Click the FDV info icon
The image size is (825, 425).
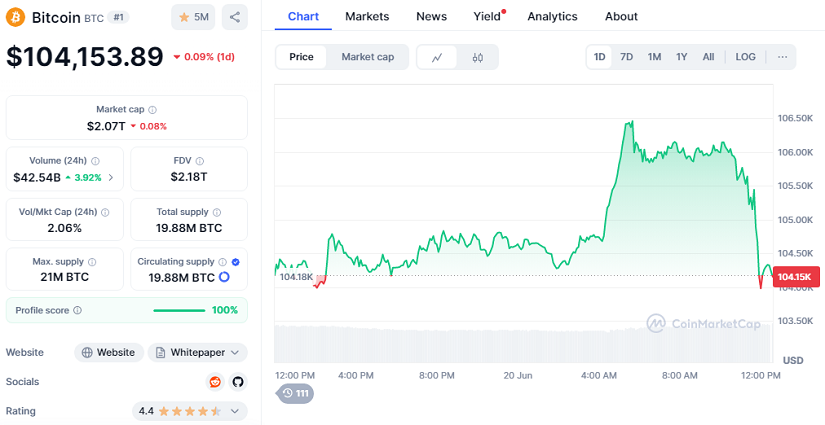[x=199, y=161]
